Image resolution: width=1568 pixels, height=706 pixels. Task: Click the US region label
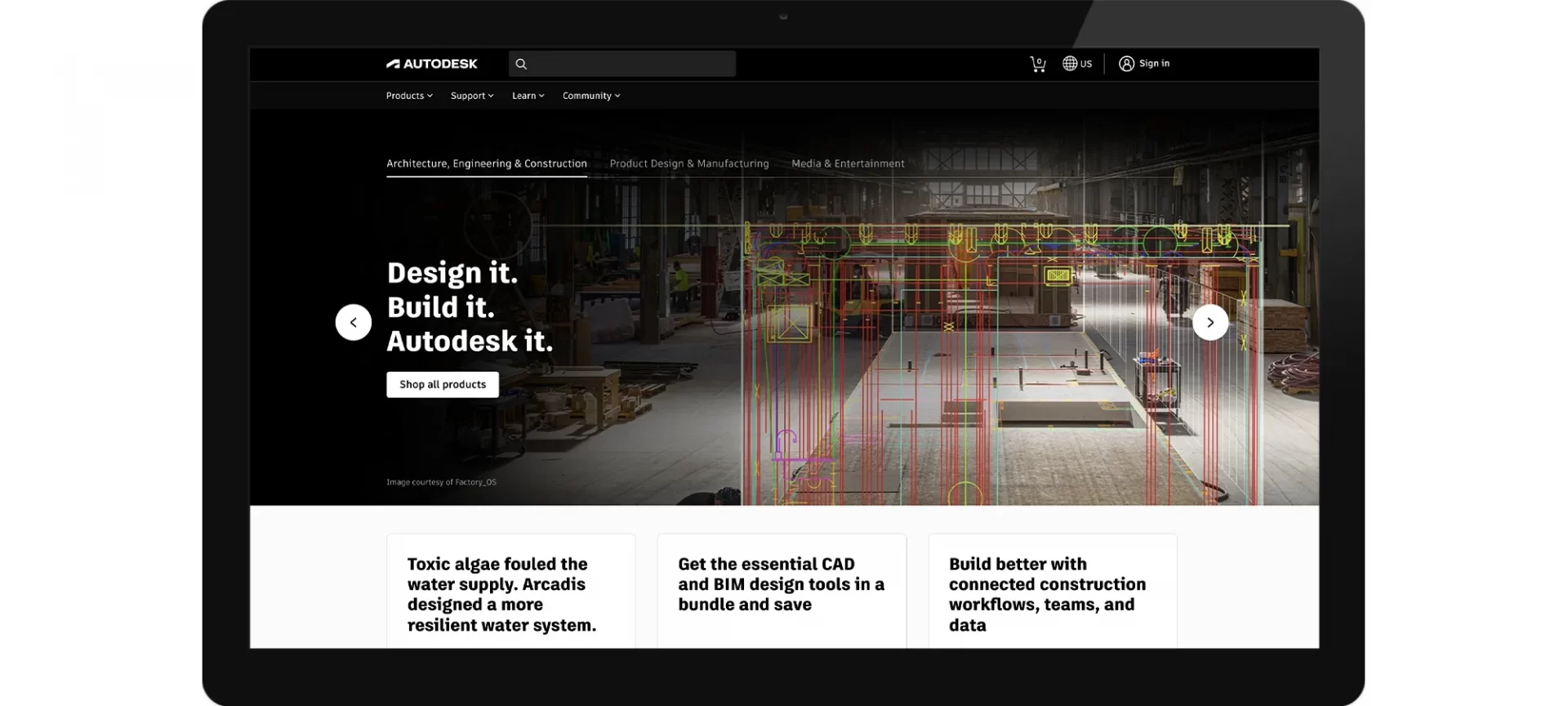point(1086,64)
